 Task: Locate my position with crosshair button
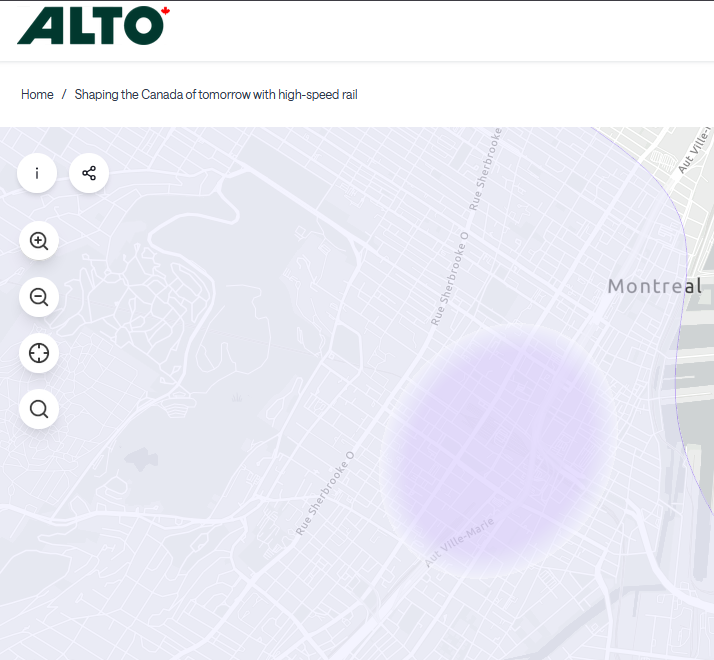(x=39, y=353)
